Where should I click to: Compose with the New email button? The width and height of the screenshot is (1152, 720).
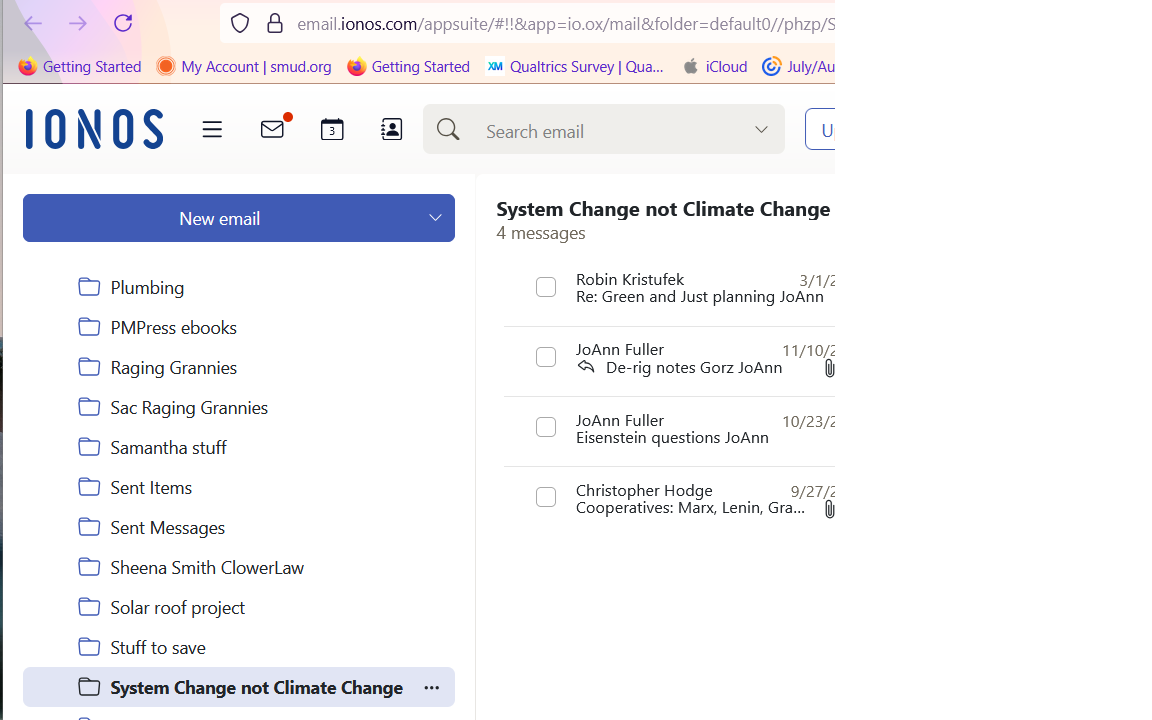coord(219,218)
